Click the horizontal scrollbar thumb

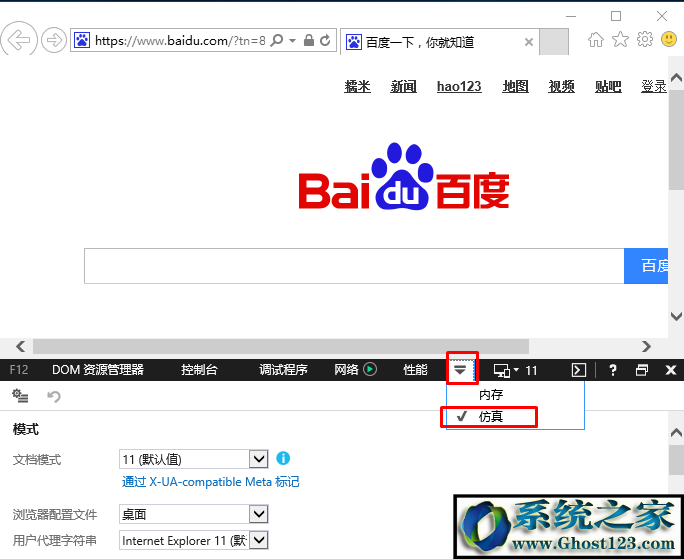tap(281, 346)
